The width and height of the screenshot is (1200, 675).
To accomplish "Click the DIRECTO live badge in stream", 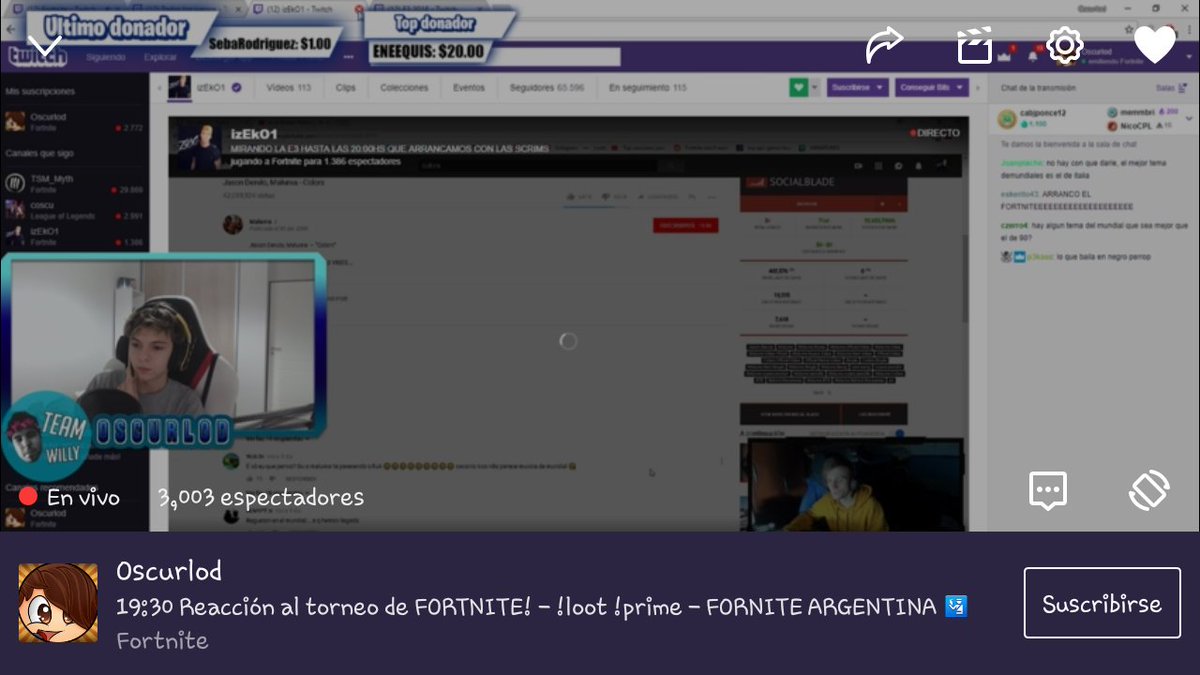I will pyautogui.click(x=934, y=132).
